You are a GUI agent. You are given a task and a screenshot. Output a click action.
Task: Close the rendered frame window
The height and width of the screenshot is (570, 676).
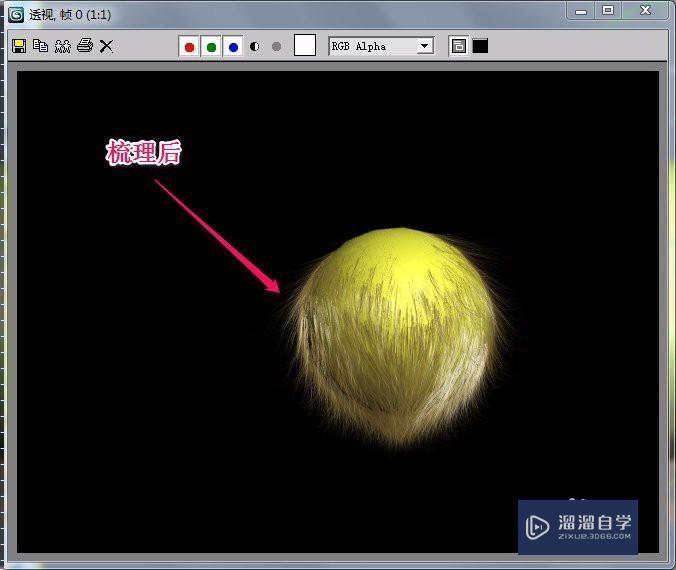[x=645, y=10]
